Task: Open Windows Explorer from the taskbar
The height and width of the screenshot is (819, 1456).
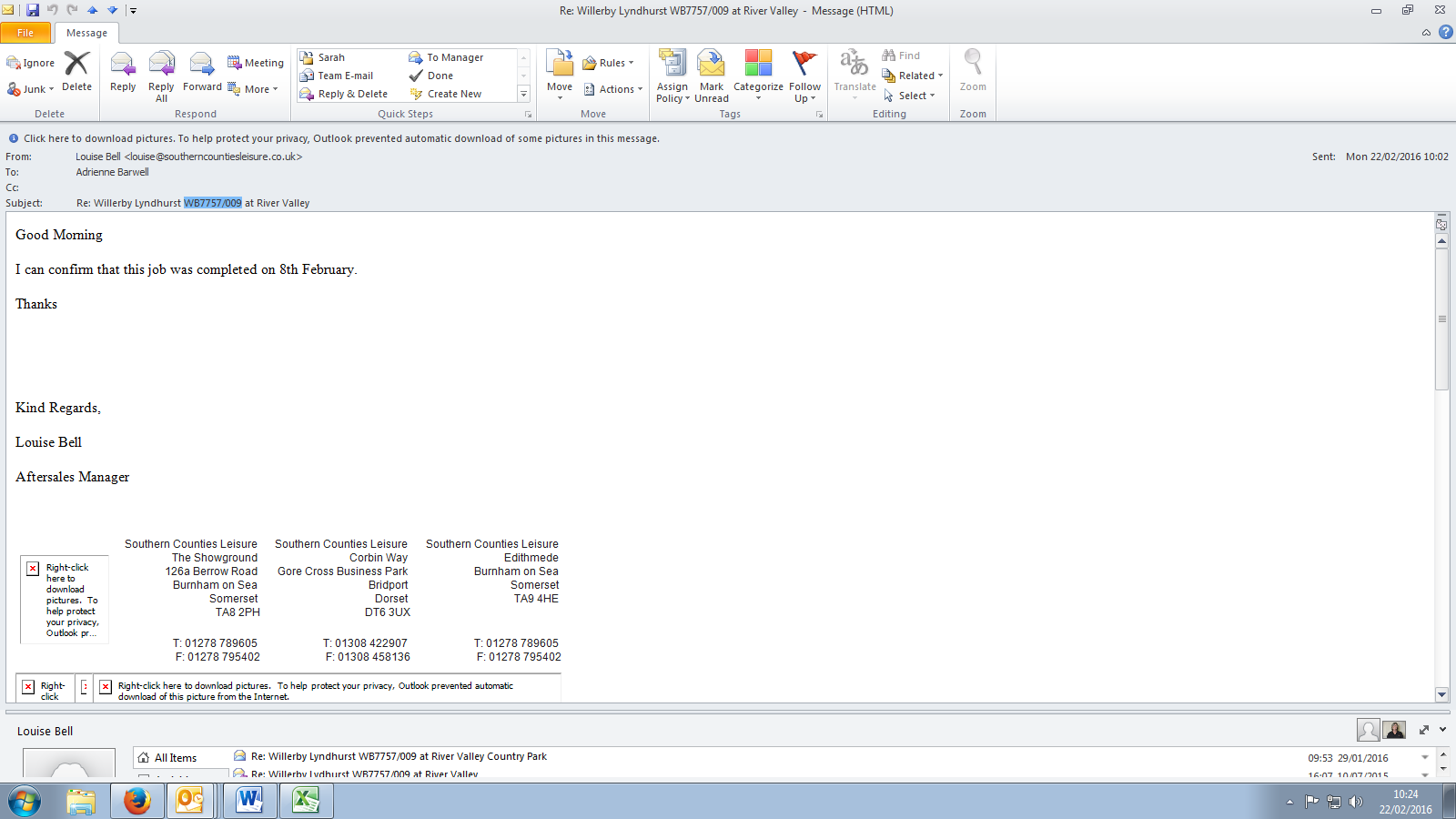Action: tap(81, 801)
